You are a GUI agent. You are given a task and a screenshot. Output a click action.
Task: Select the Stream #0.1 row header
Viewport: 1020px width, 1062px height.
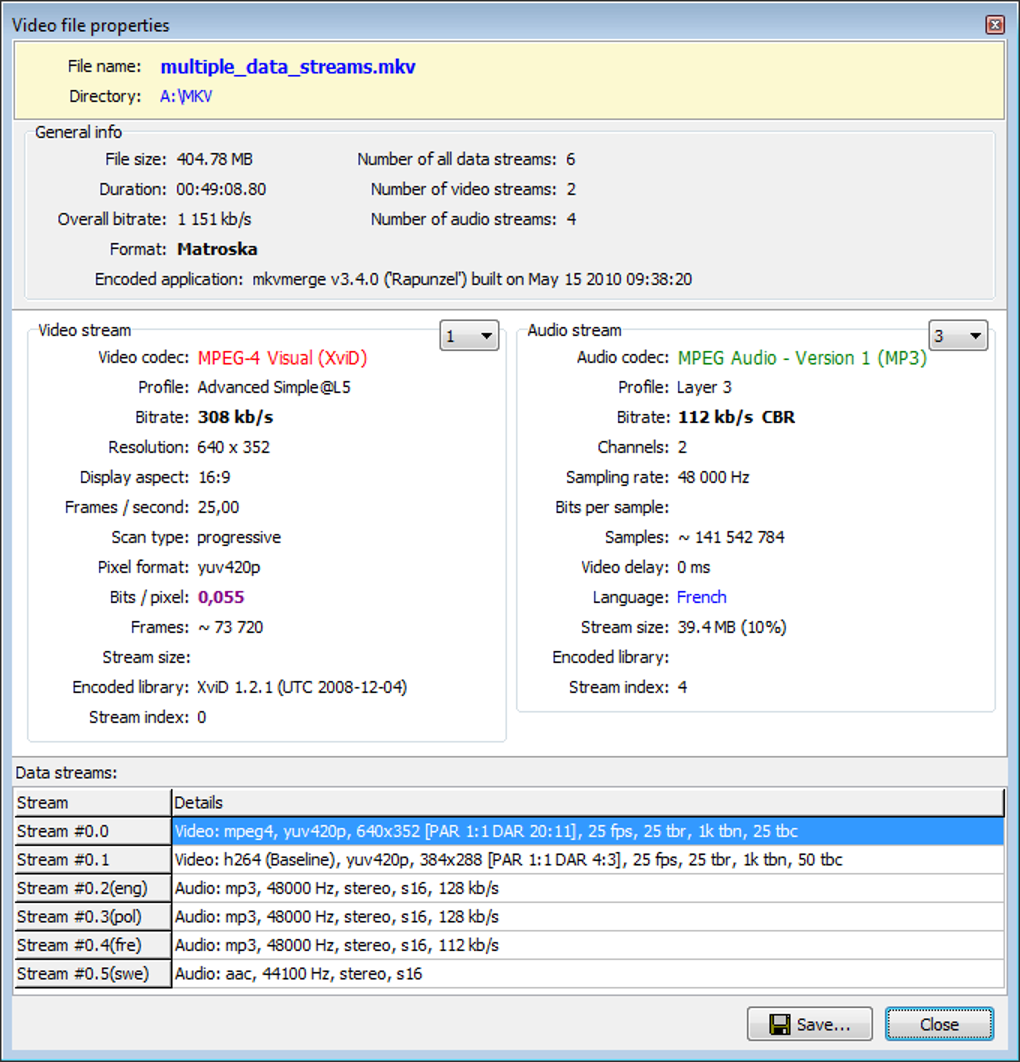pos(93,859)
